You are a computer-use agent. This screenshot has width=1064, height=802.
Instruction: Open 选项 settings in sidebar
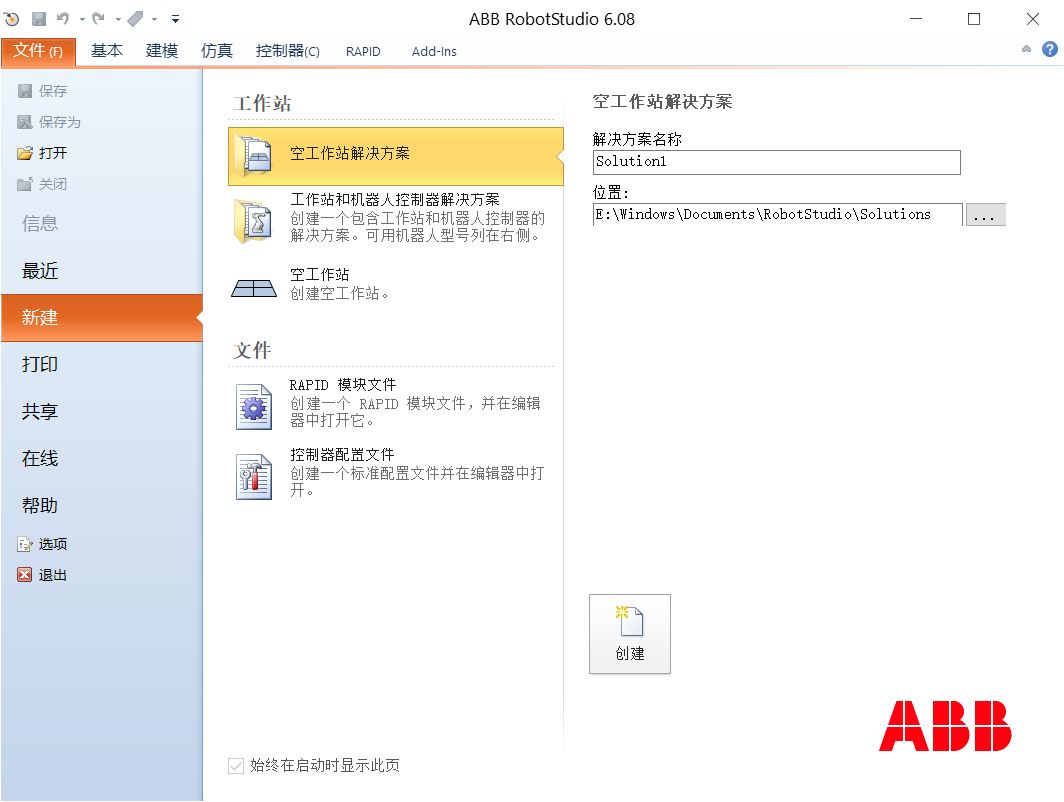(49, 543)
